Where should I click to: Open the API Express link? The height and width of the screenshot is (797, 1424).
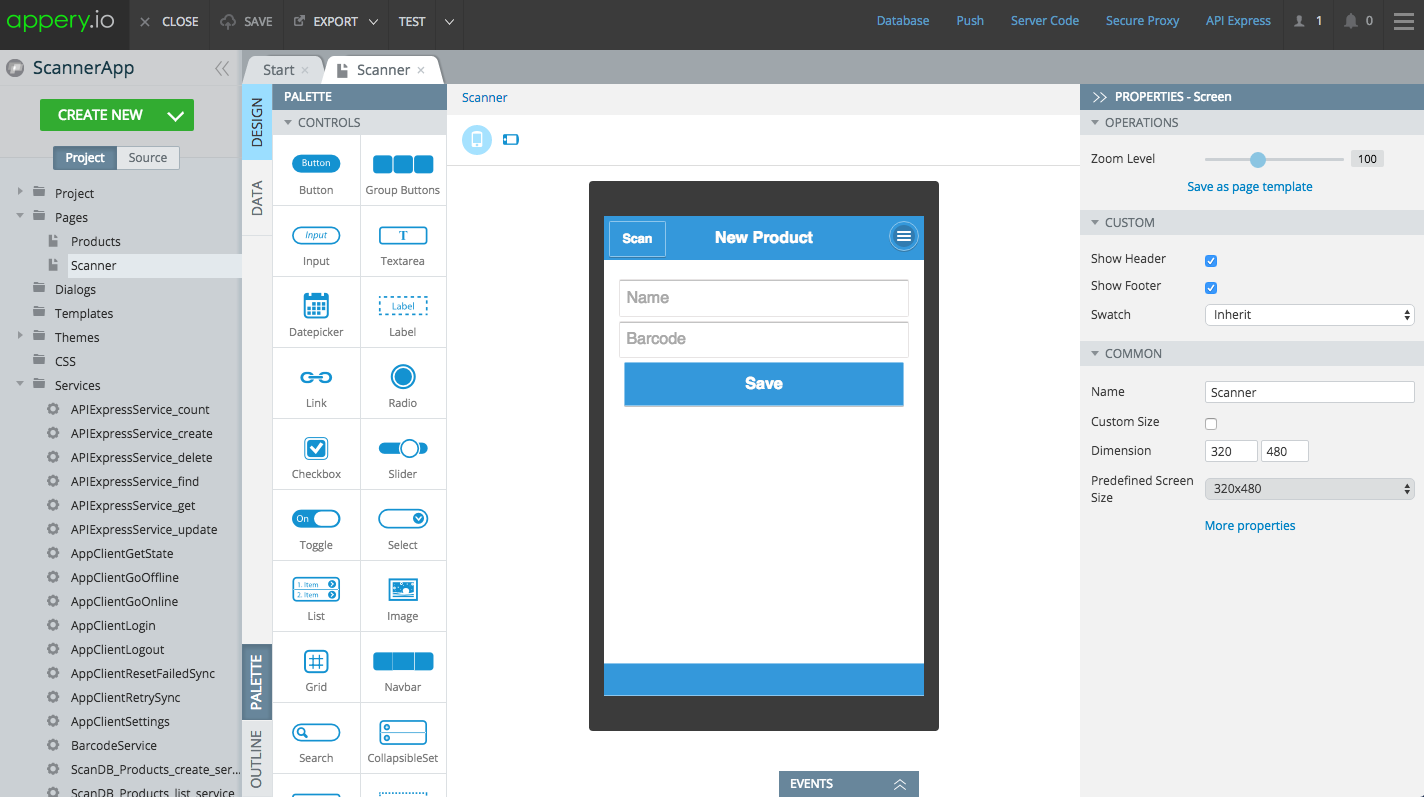point(1238,21)
